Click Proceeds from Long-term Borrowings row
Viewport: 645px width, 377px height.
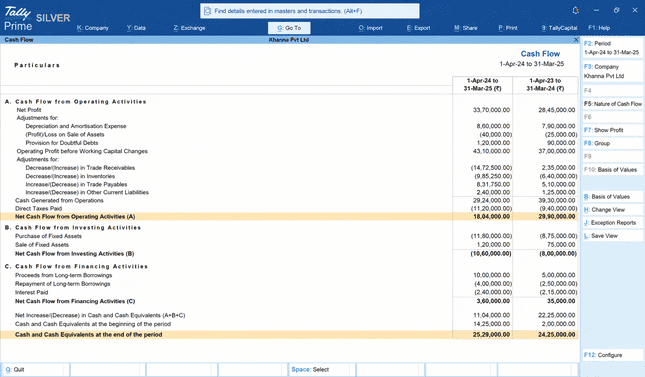[289, 275]
